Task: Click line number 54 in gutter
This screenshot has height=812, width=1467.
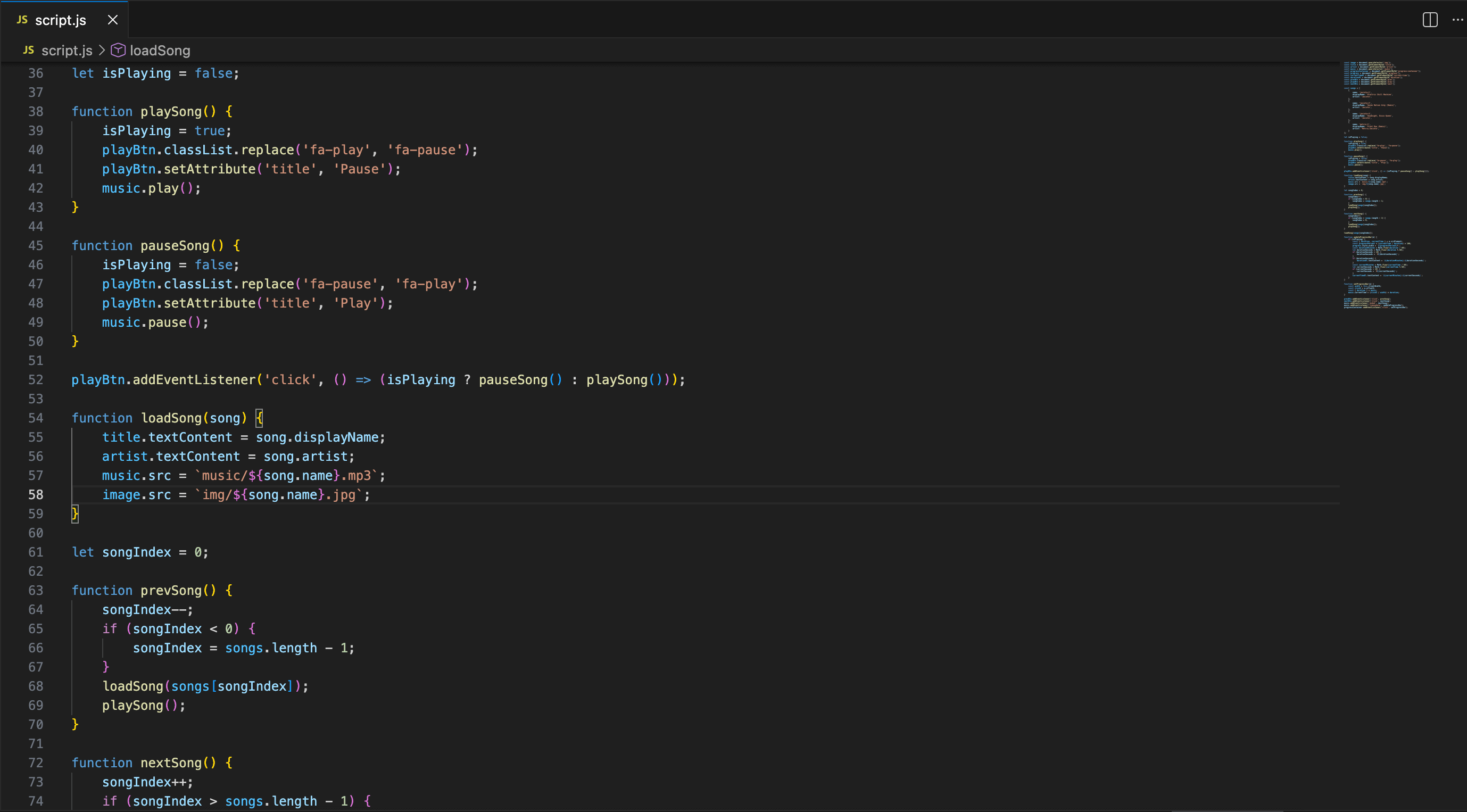Action: [x=35, y=418]
